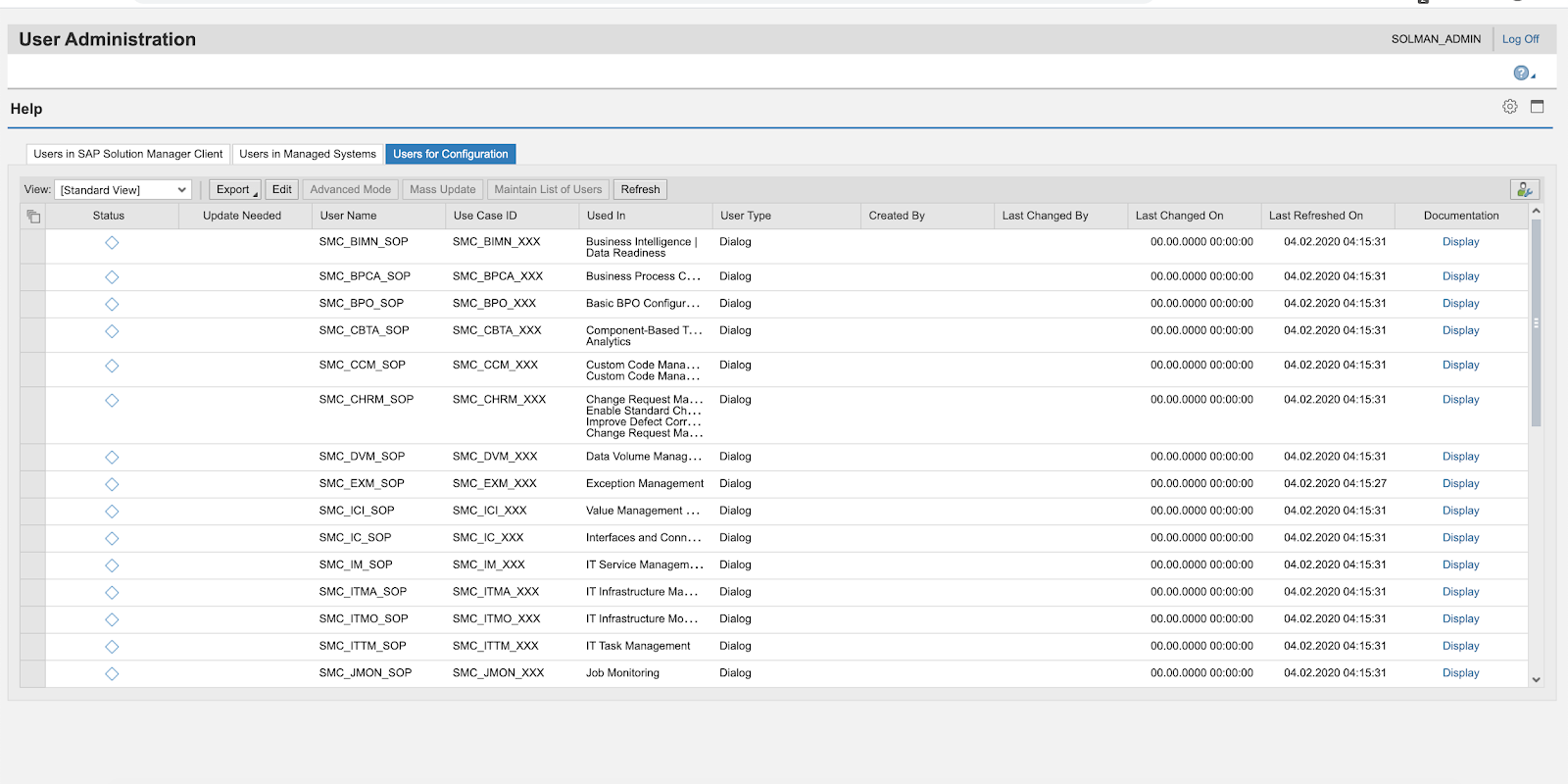Open Display documentation for SMC_JMON_SOP
The width and height of the screenshot is (1568, 784).
(x=1460, y=673)
